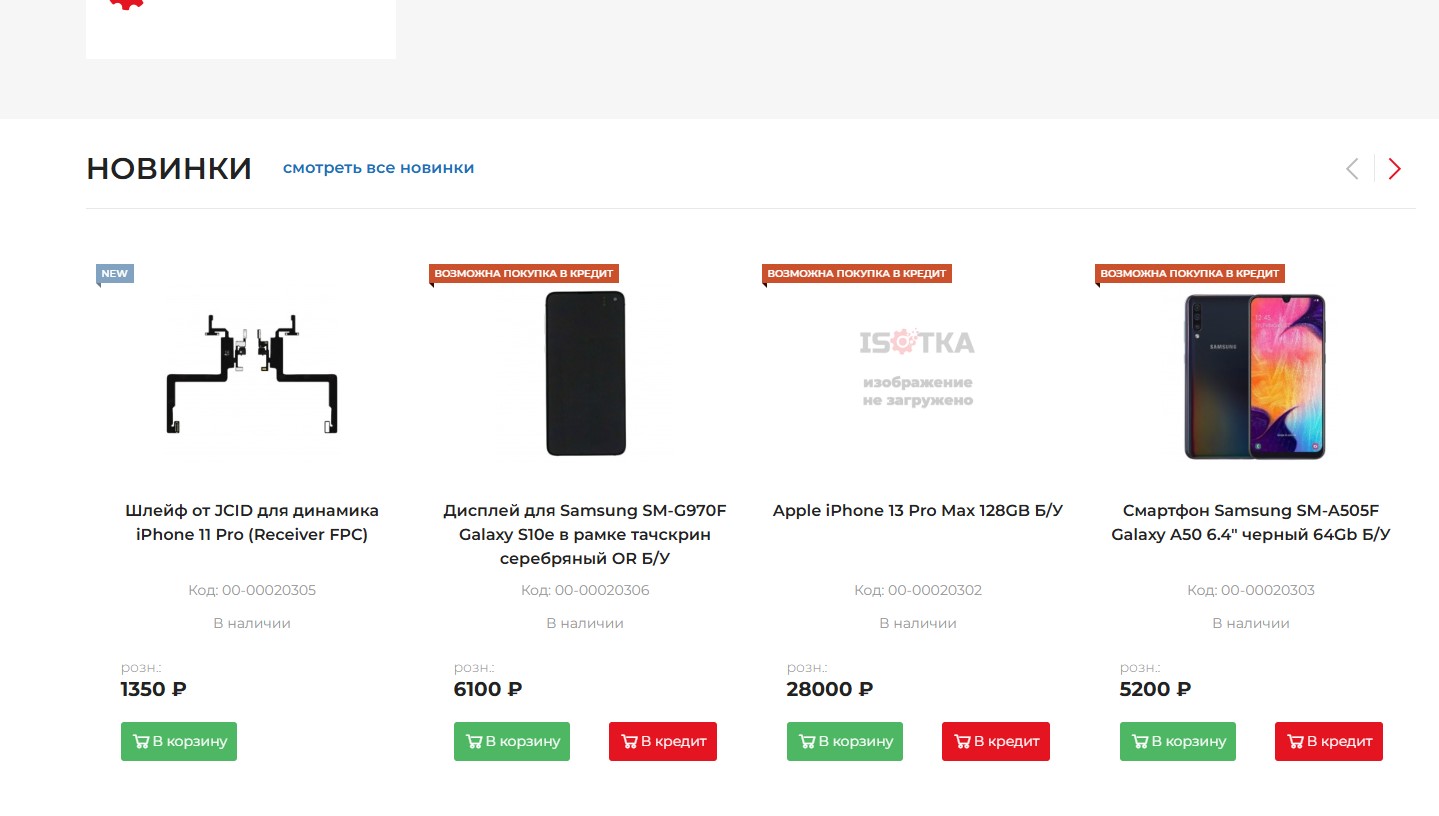Add the JCID шлейф to cart
1439x816 pixels.
179,742
